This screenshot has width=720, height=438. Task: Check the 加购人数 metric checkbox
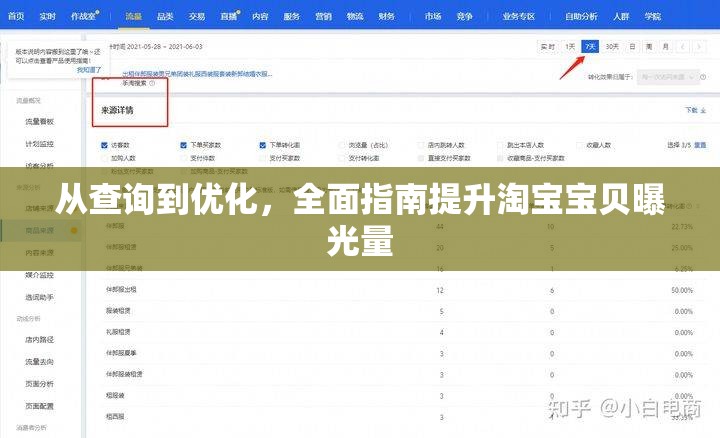[104, 158]
